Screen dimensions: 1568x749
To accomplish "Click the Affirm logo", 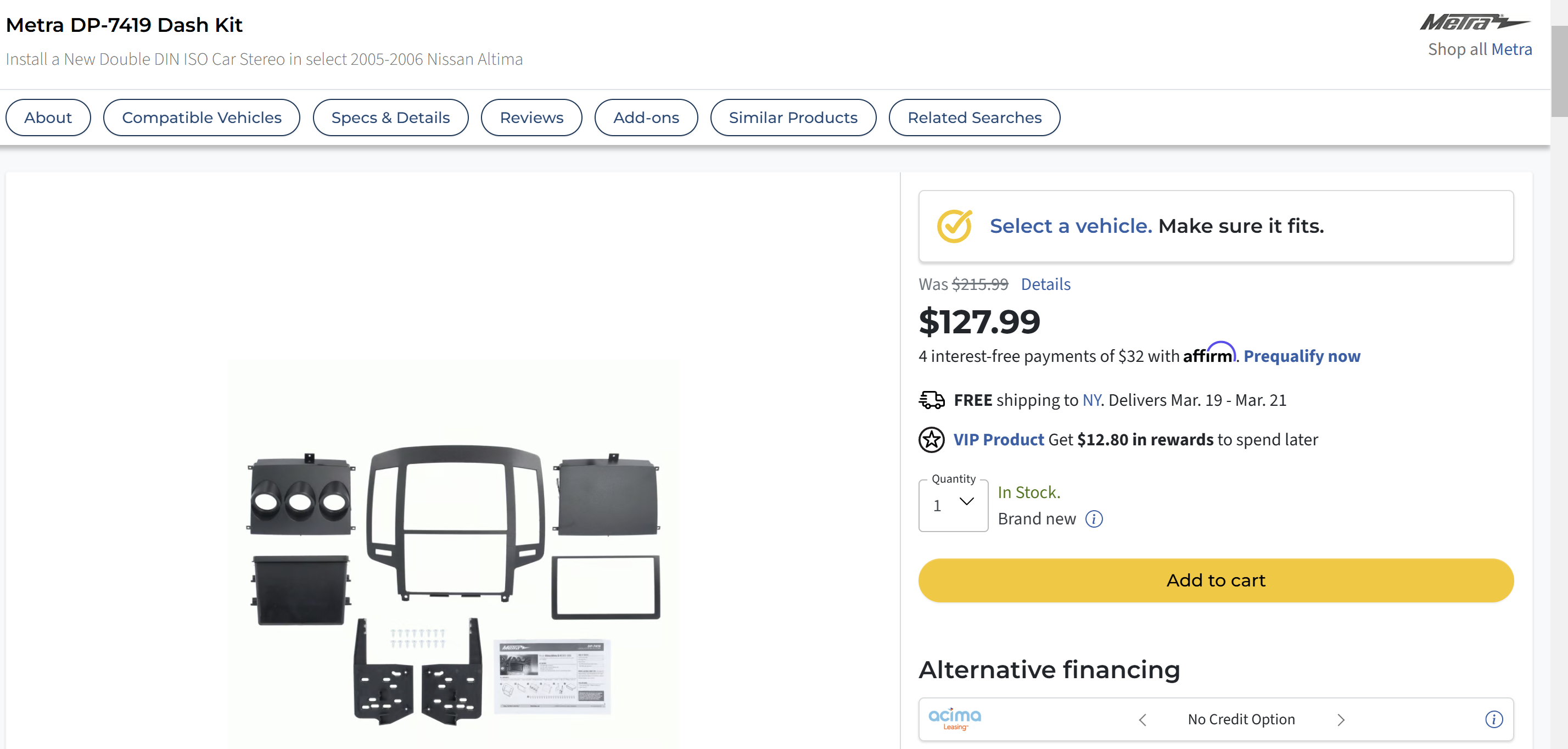I will (1209, 353).
